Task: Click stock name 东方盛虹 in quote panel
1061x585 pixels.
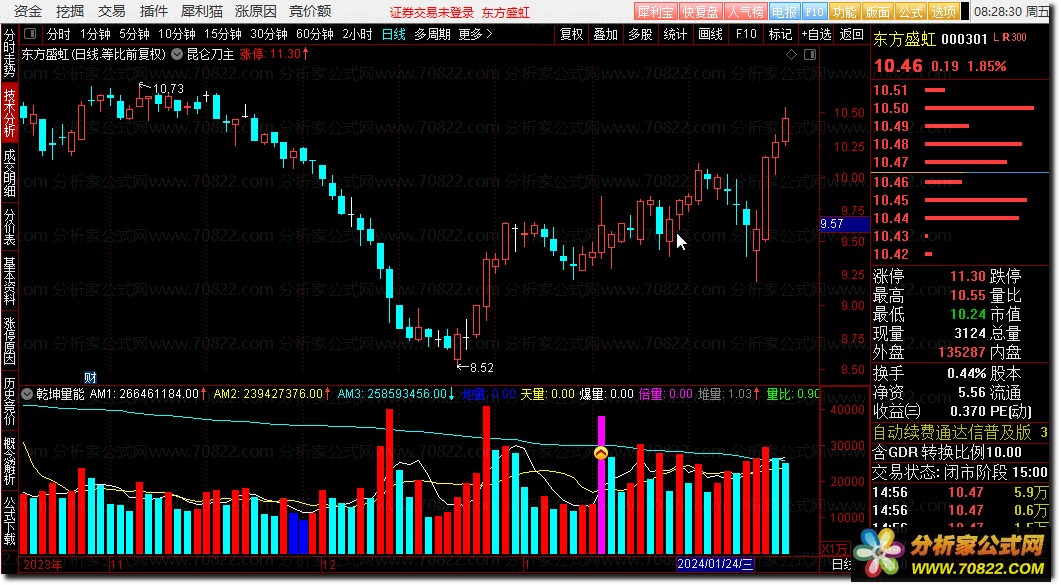Action: click(904, 39)
